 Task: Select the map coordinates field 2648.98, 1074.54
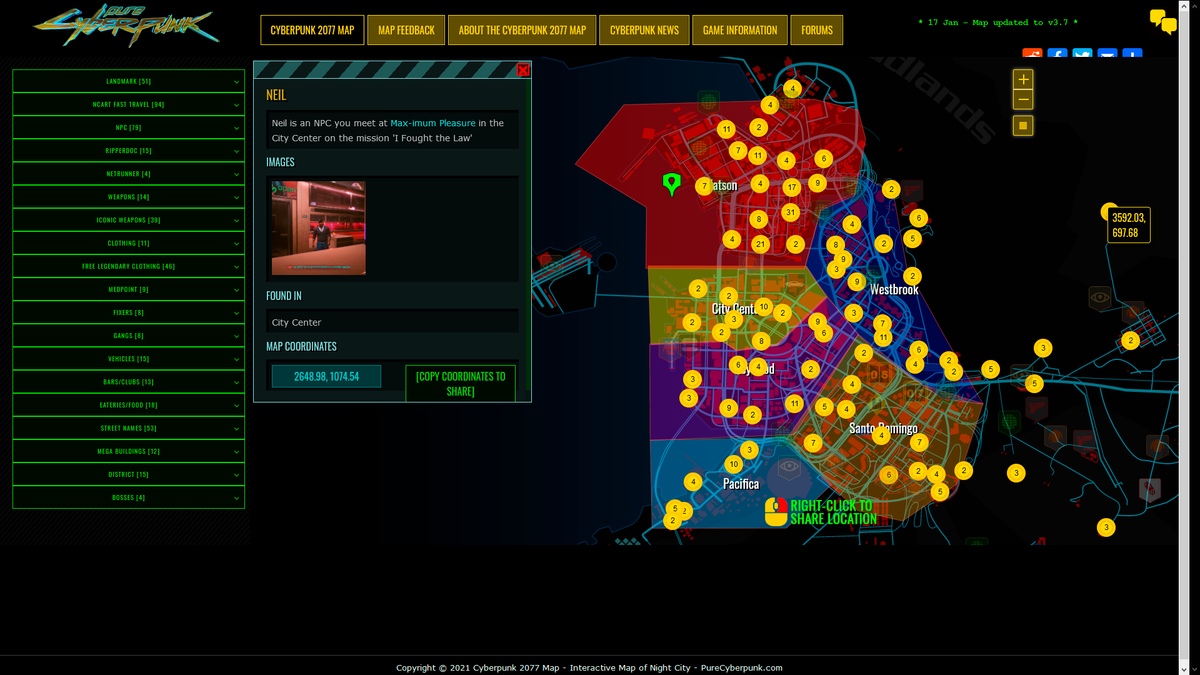tap(326, 376)
